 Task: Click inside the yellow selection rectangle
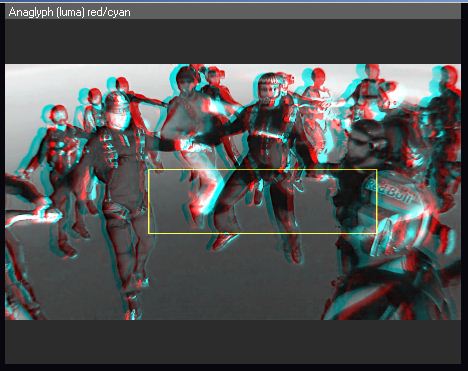tap(263, 201)
